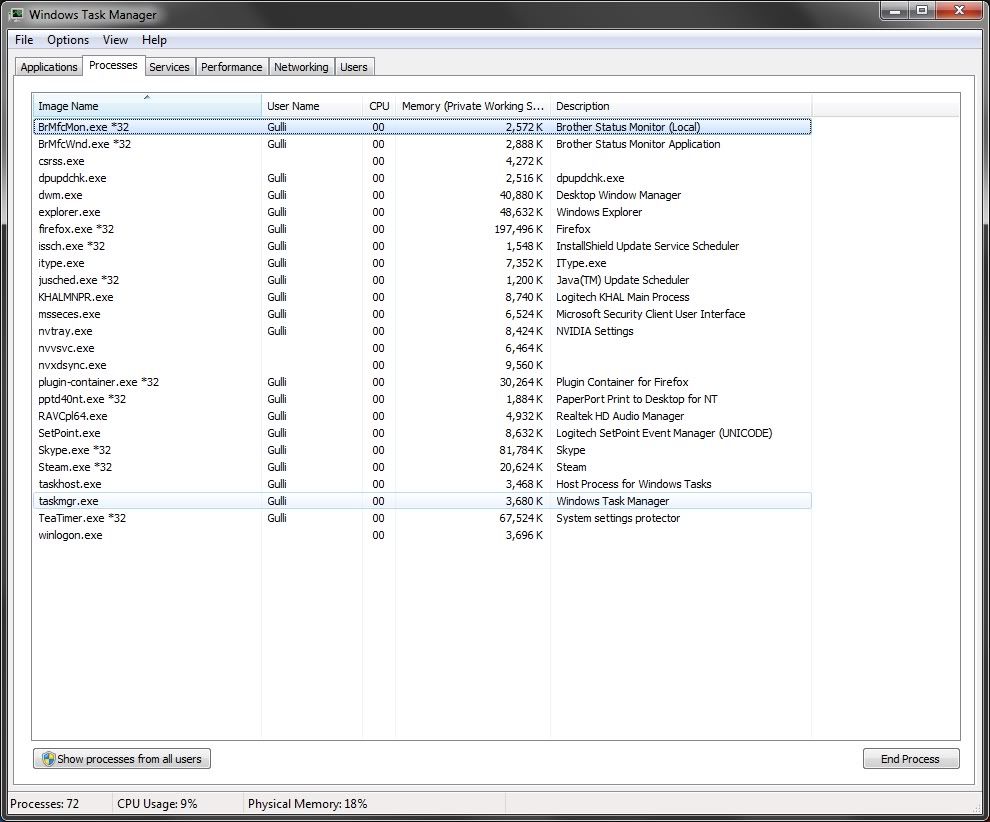This screenshot has width=990, height=822.
Task: Click the End Process button
Action: 910,759
